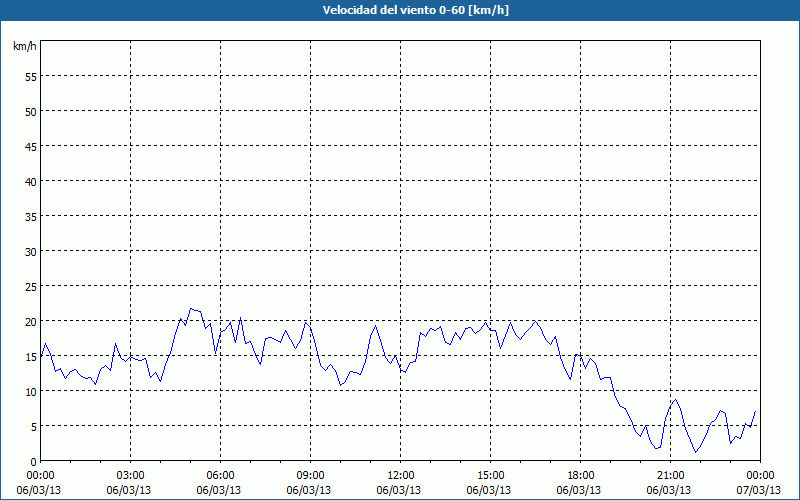This screenshot has height=500, width=800.
Task: Select the 5 y-axis label
Action: click(34, 427)
